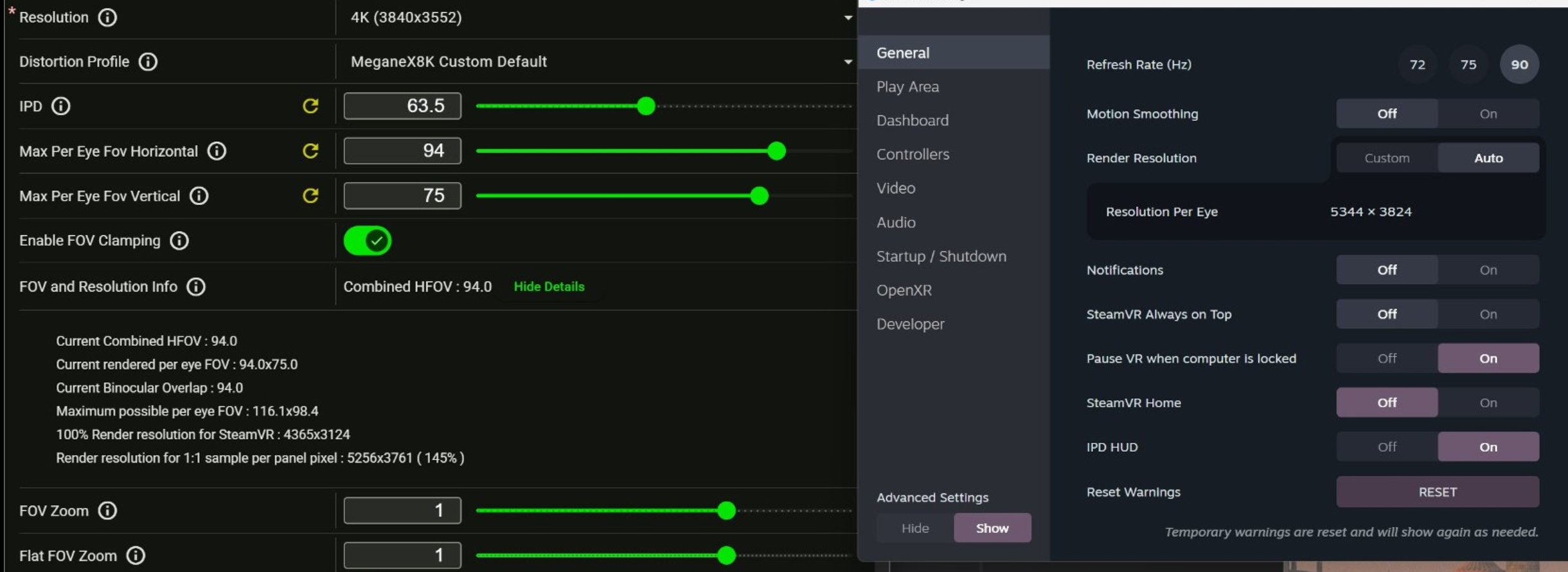Show info for Max Per Eye Fov Horizontal
This screenshot has height=572, width=1568.
pyautogui.click(x=217, y=151)
